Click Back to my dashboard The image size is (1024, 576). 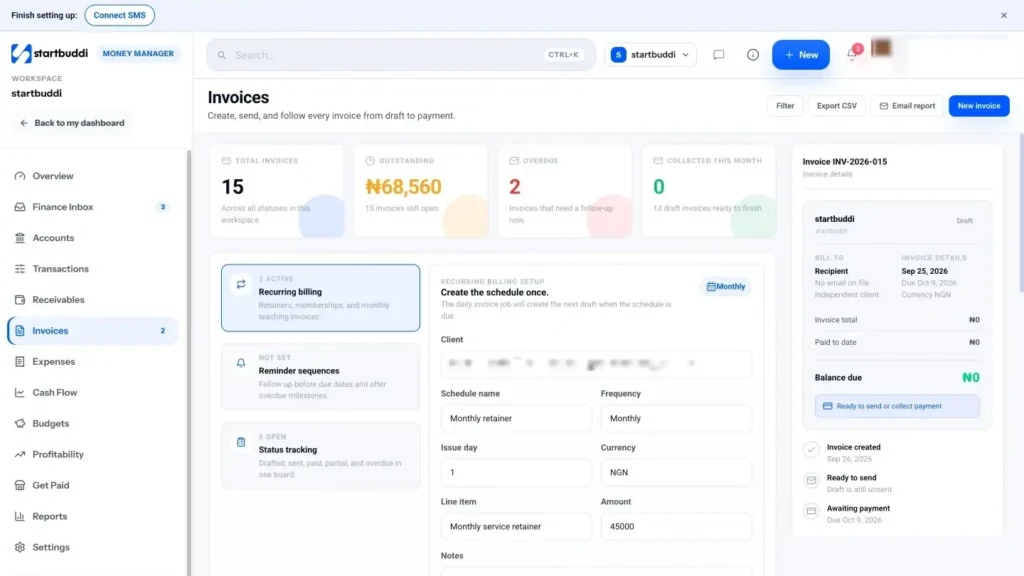72,123
